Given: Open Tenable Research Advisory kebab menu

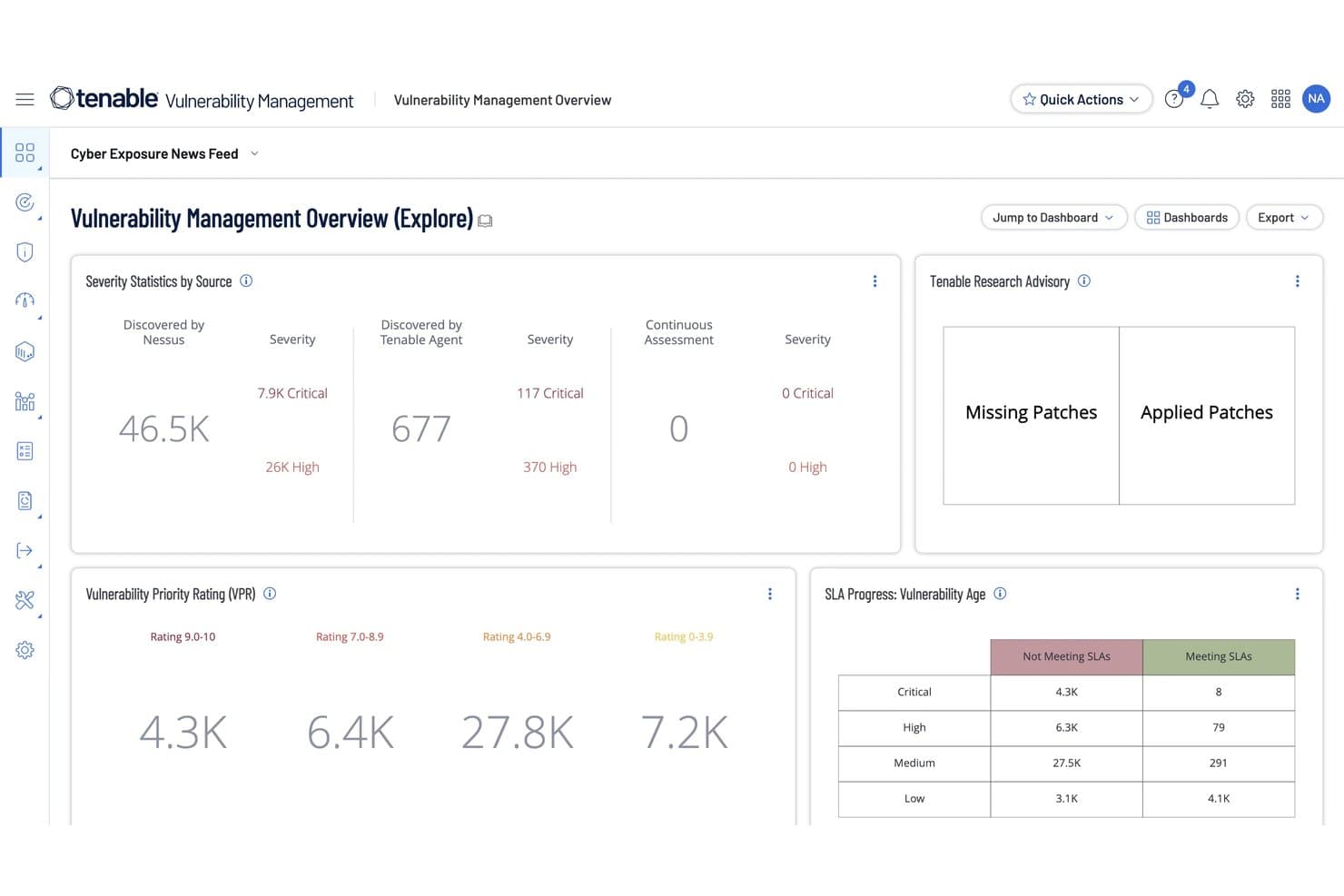Looking at the screenshot, I should (1297, 281).
